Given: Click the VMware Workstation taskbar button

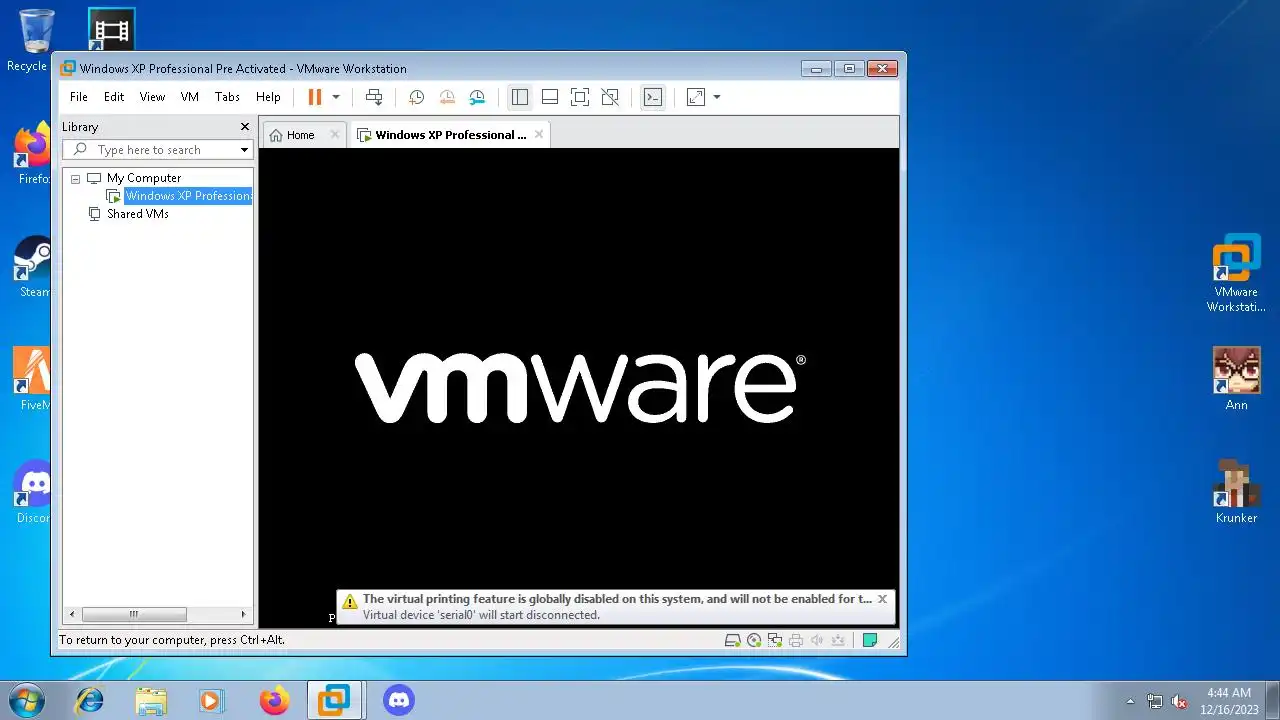Looking at the screenshot, I should [334, 700].
